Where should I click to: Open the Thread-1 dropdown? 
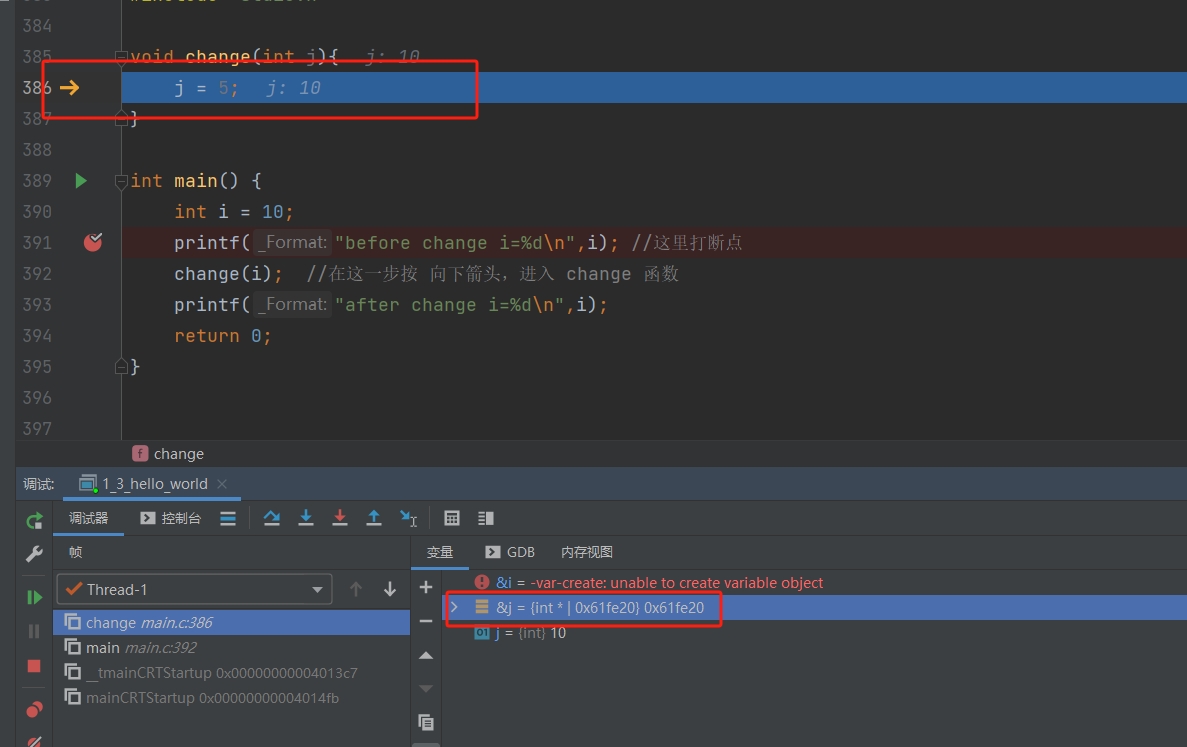[x=194, y=590]
